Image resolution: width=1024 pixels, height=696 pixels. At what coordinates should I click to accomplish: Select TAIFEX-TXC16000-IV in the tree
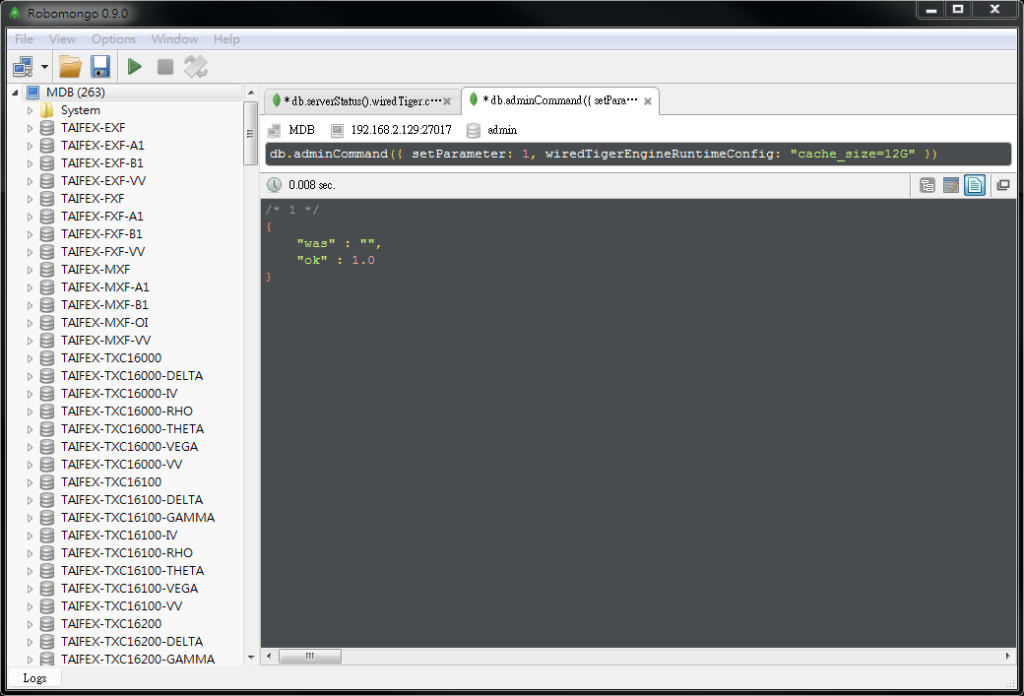[119, 393]
